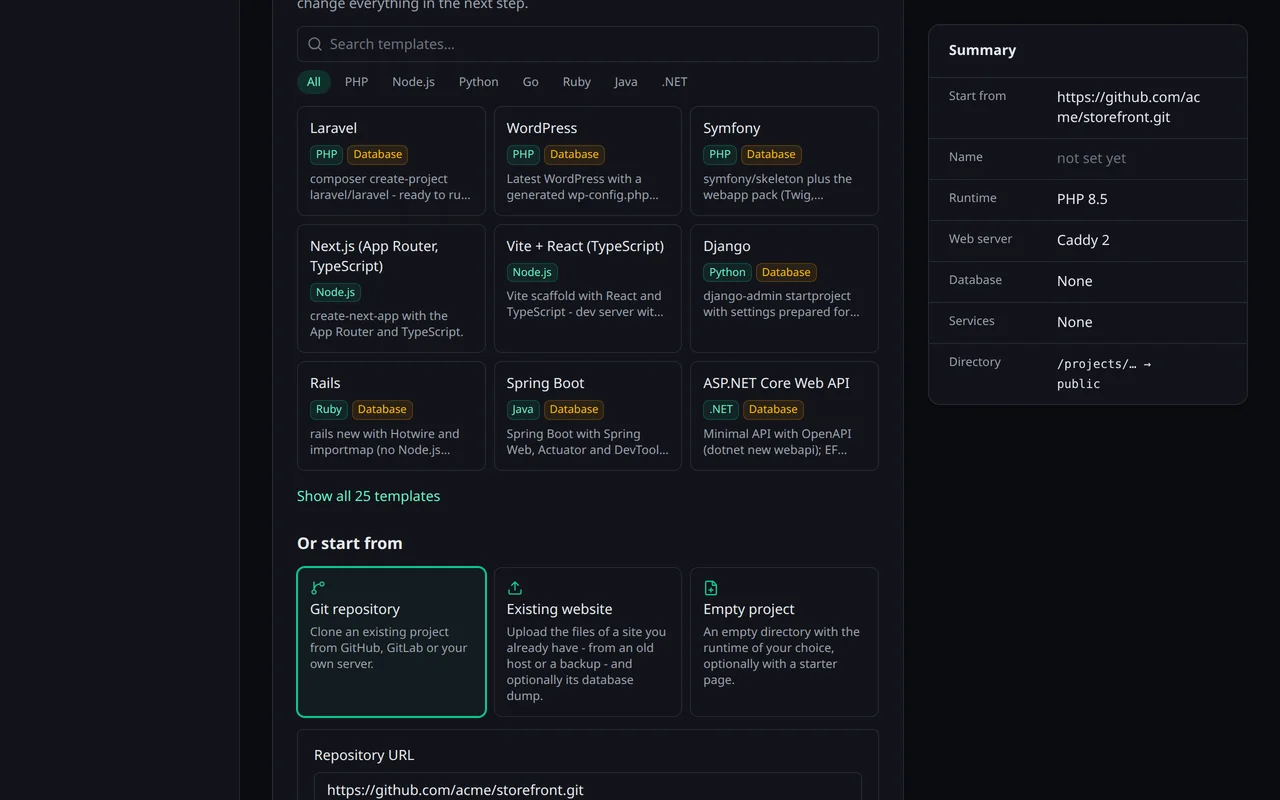Click the search magnifier icon
Viewport: 1280px width, 800px height.
[x=315, y=44]
